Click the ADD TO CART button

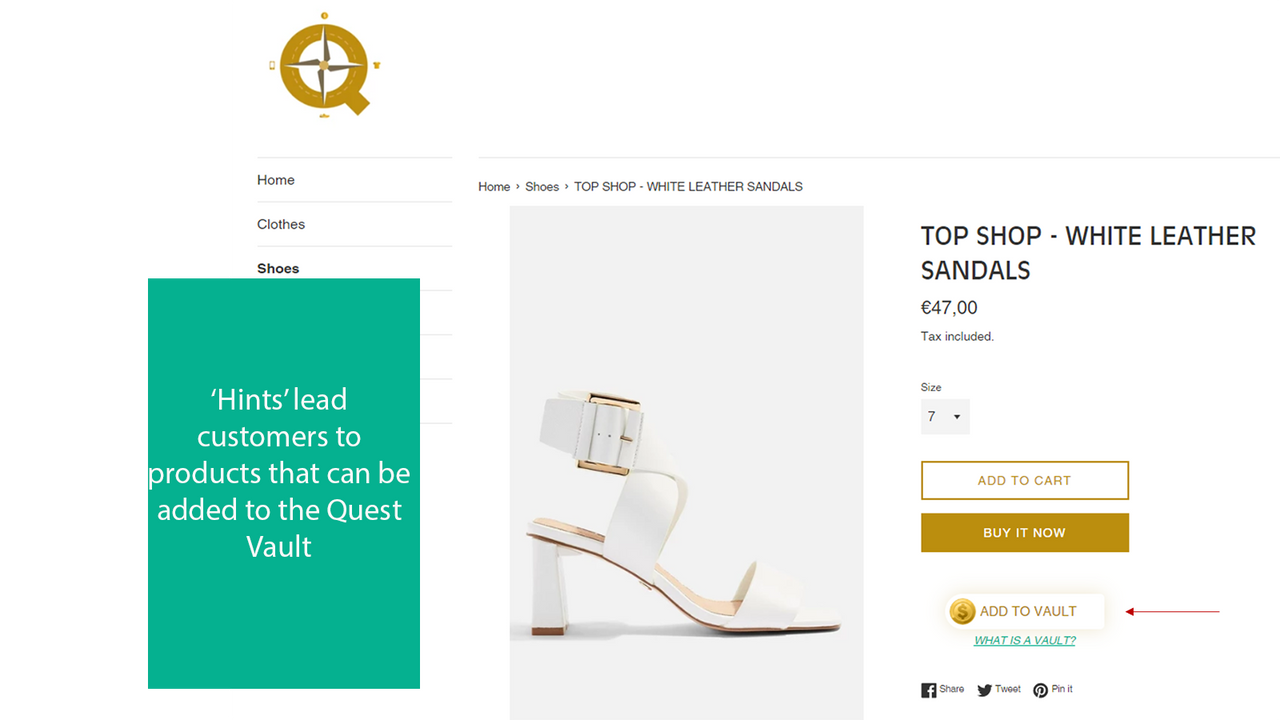click(x=1024, y=480)
